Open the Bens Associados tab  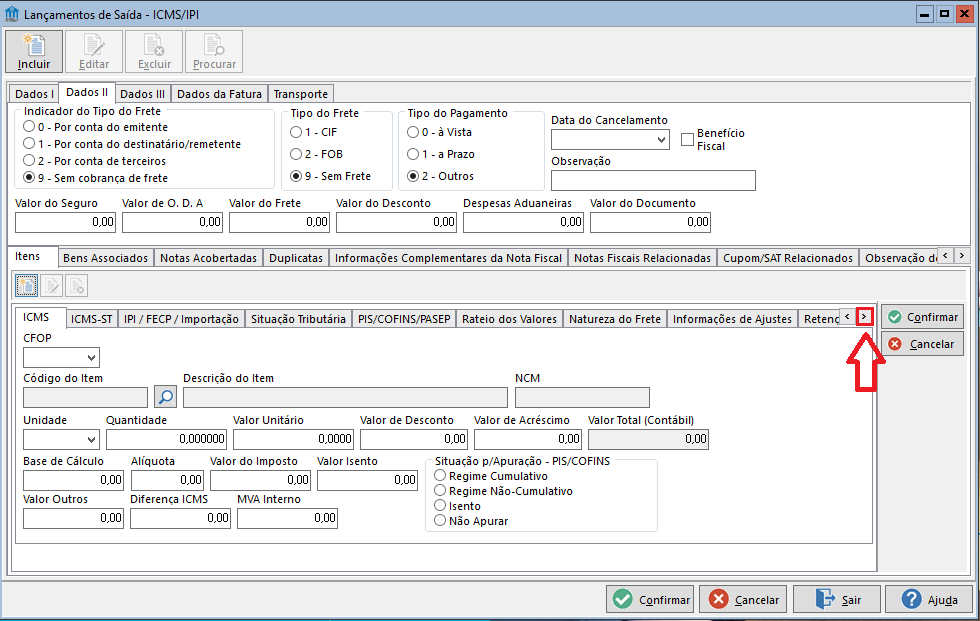tap(106, 258)
